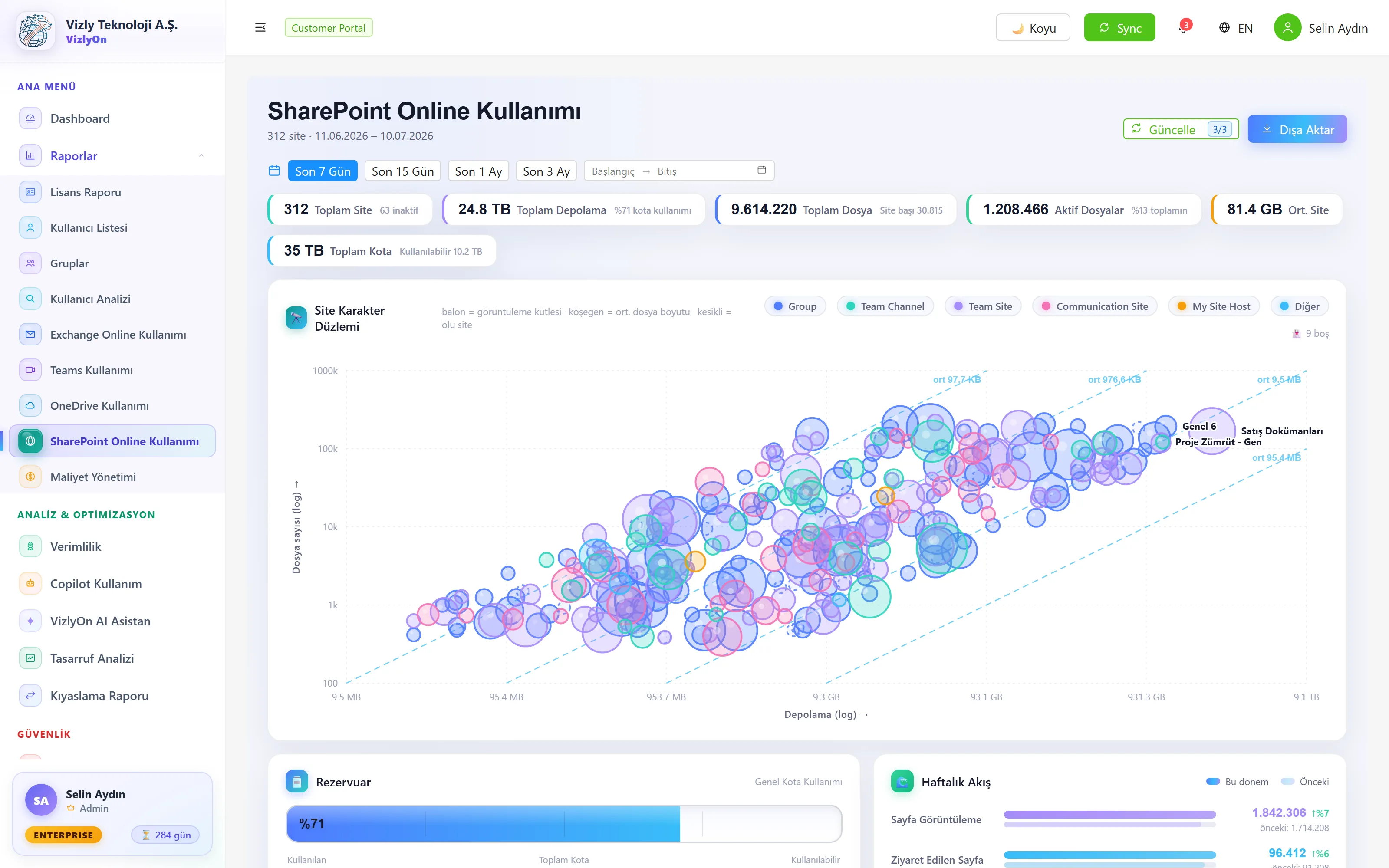Click the OneDrive Kullanımı cloud icon
Image resolution: width=1389 pixels, height=868 pixels.
pyautogui.click(x=30, y=405)
